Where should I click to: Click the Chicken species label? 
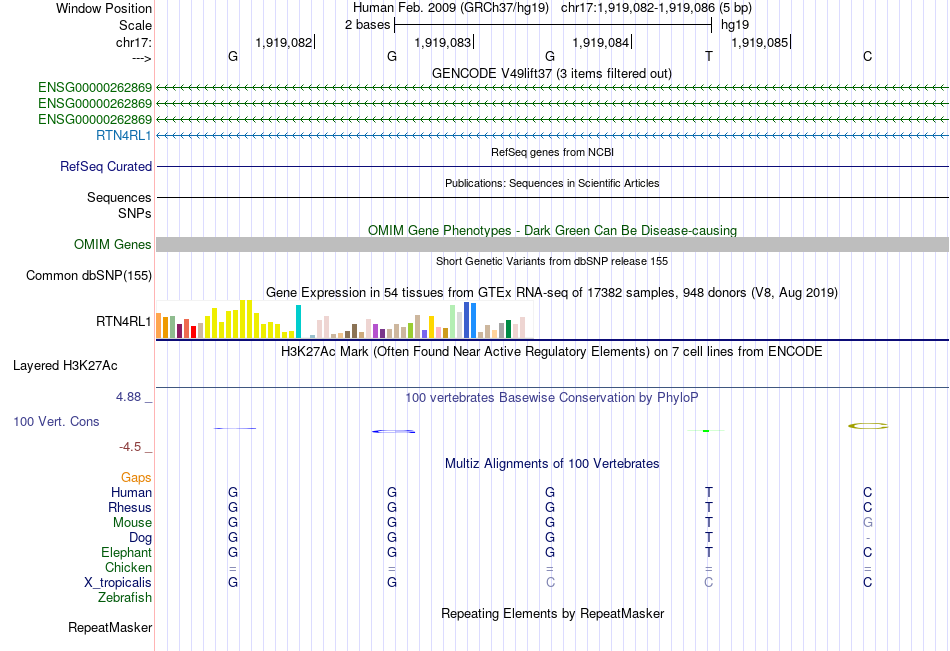point(128,567)
